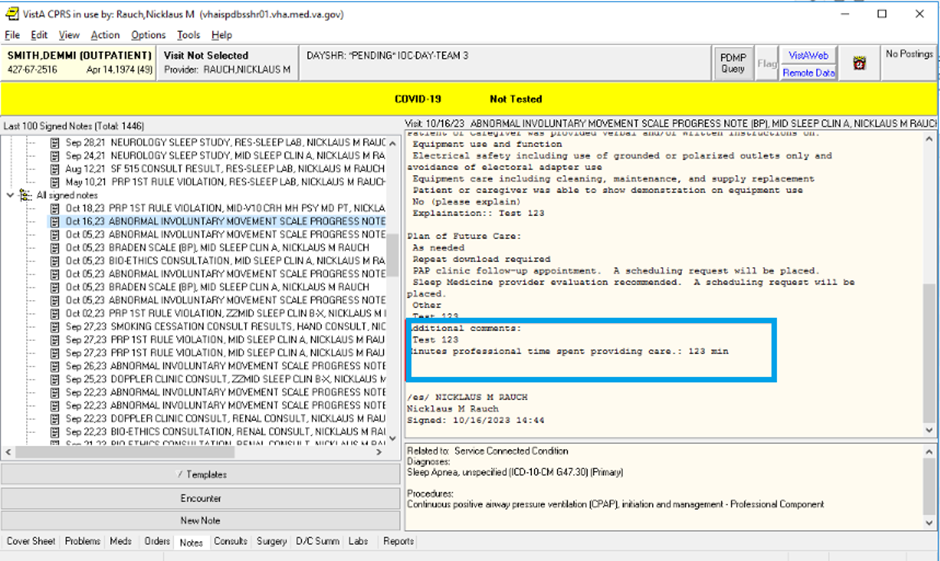
Task: Click the Flag button
Action: (766, 63)
